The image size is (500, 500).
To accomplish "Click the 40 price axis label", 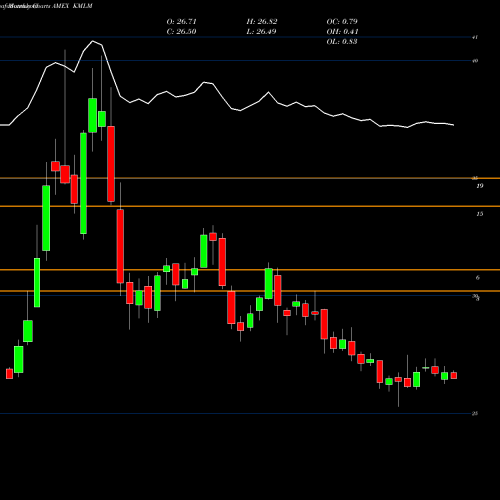I will click(475, 61).
